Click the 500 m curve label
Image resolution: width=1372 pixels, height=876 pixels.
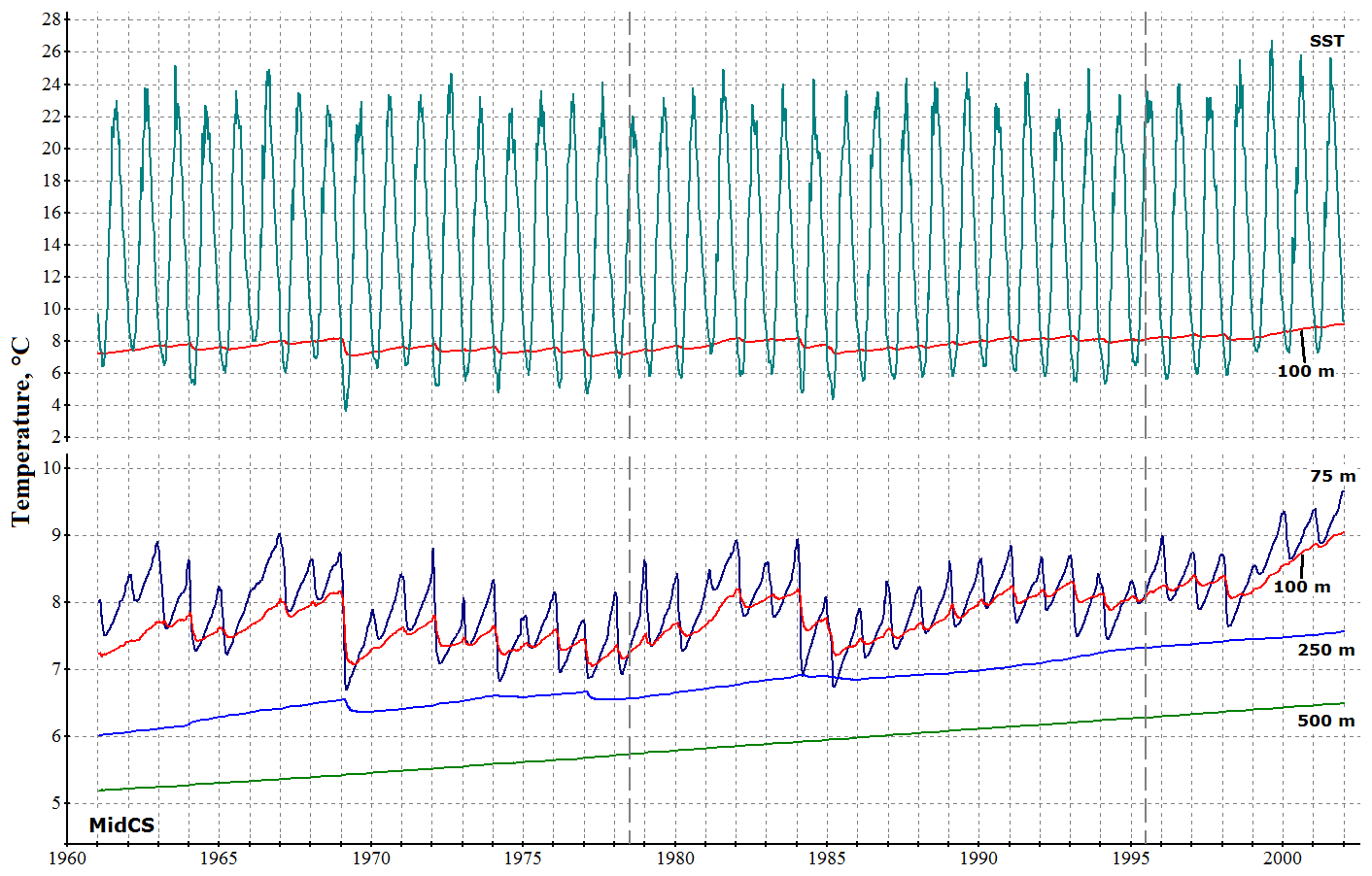click(1325, 721)
